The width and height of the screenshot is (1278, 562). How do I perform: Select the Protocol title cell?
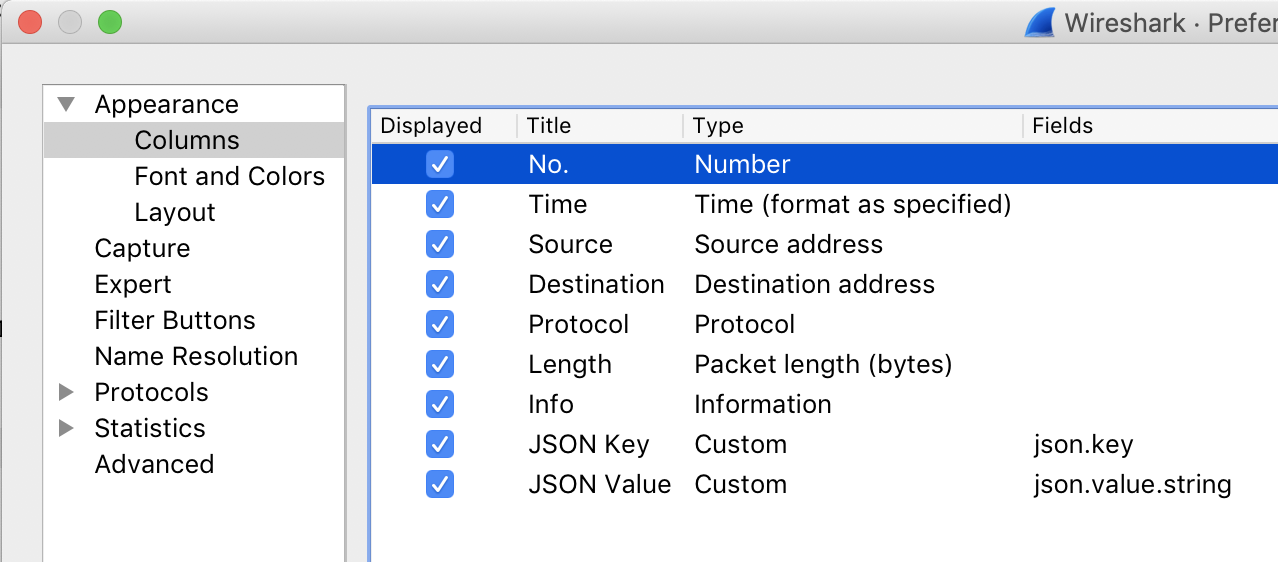[x=579, y=324]
